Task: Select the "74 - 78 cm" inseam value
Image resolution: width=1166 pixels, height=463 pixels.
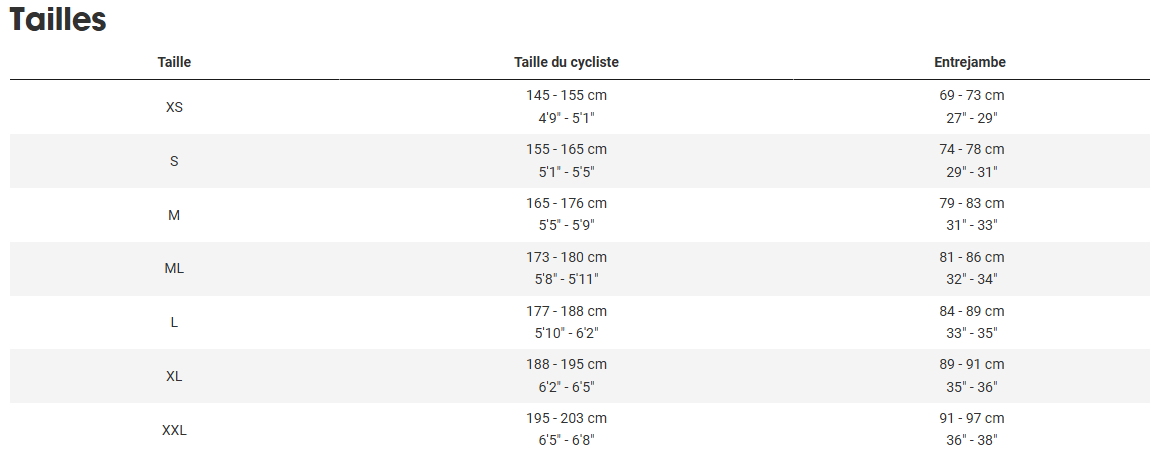Action: click(x=969, y=150)
